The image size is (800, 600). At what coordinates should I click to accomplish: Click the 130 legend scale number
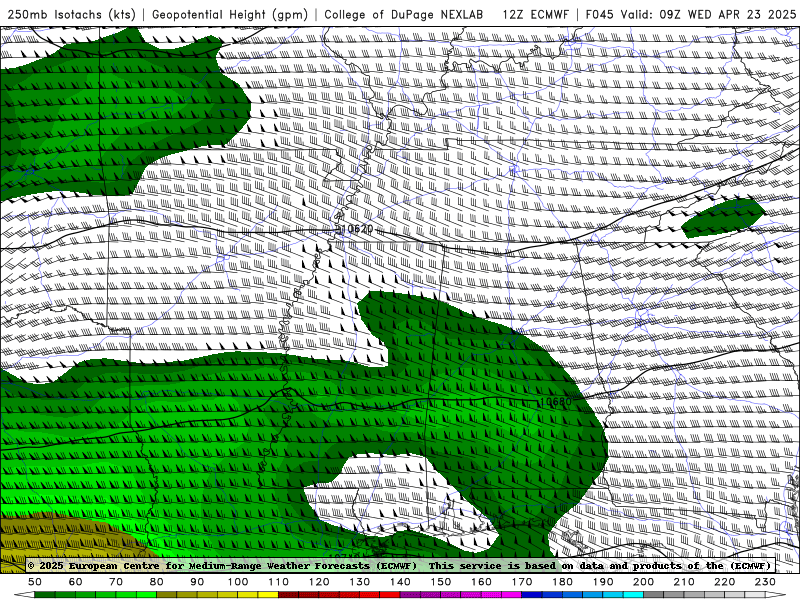pos(360,582)
